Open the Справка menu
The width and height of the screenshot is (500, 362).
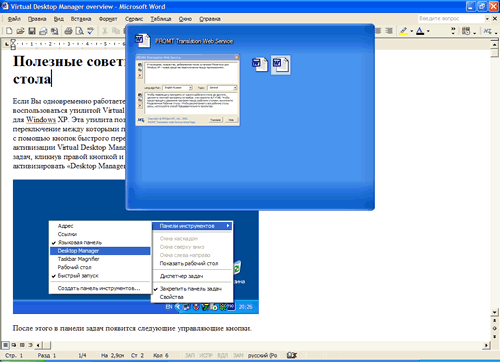(210, 19)
